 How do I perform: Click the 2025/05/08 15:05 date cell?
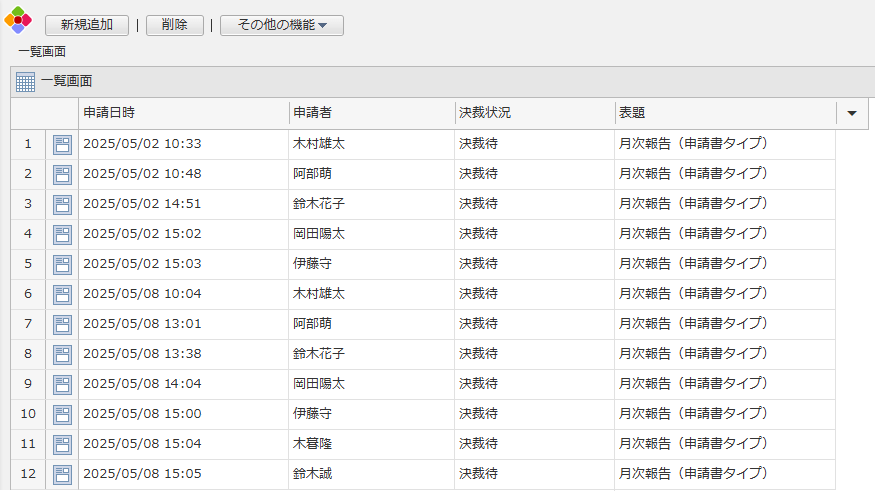coord(142,473)
